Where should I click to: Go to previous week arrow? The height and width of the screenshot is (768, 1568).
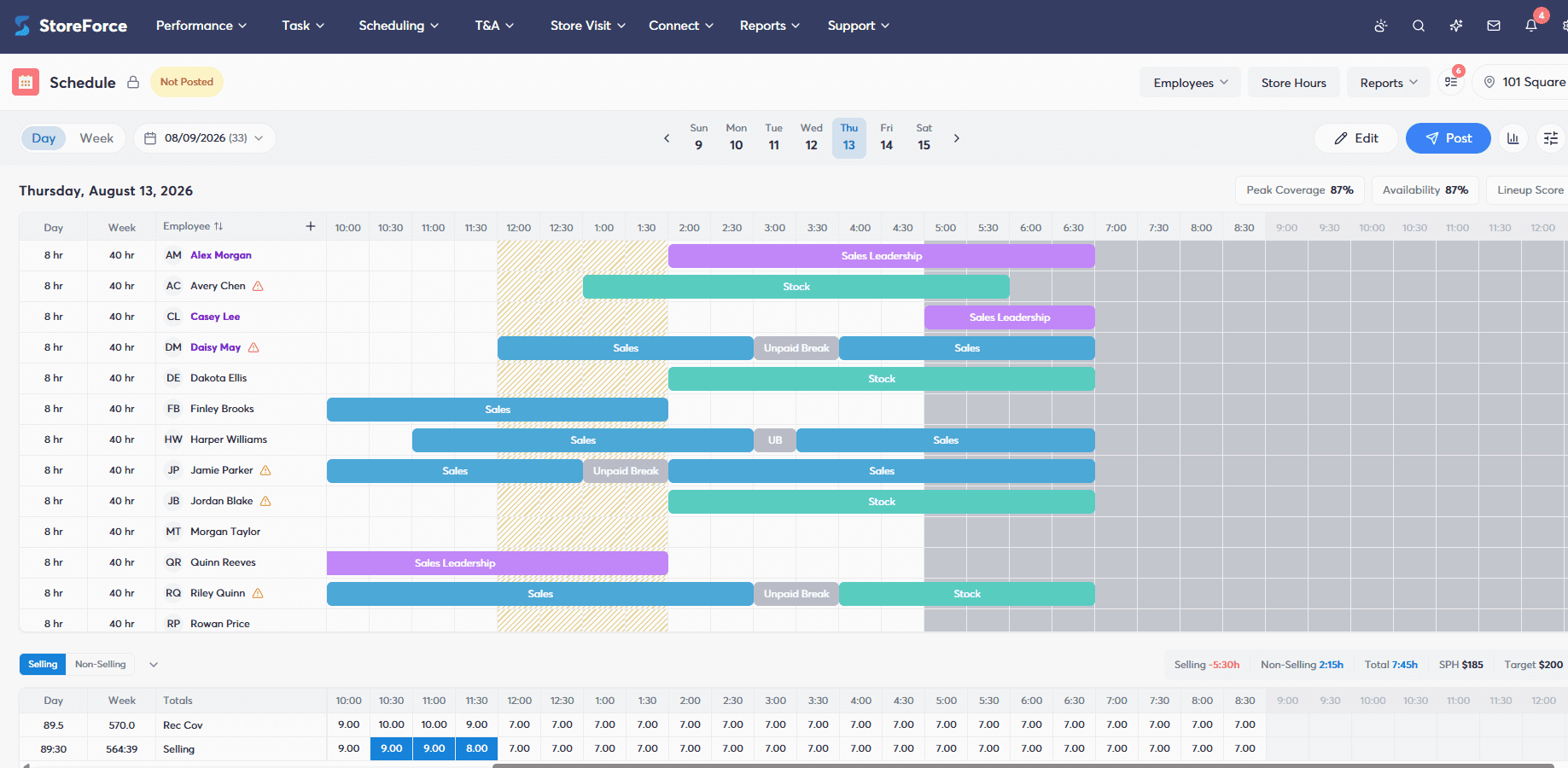click(x=667, y=138)
